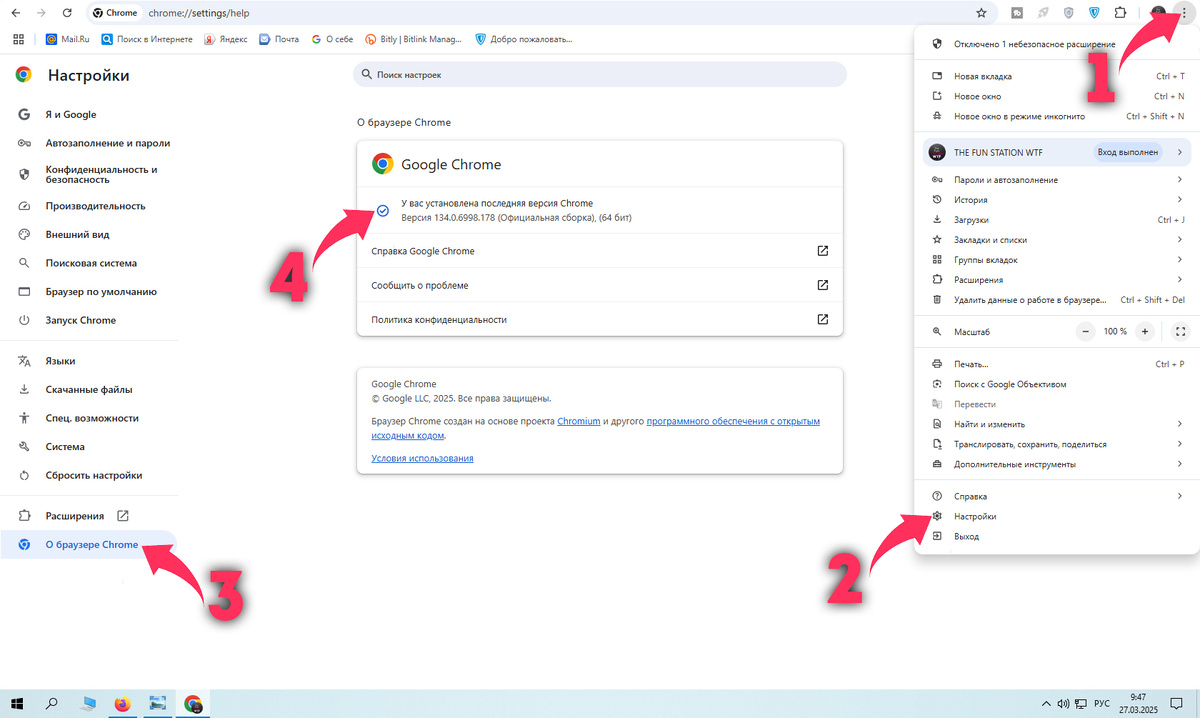The image size is (1200, 718).
Task: Bookmark this page with the star icon
Action: pyautogui.click(x=981, y=13)
